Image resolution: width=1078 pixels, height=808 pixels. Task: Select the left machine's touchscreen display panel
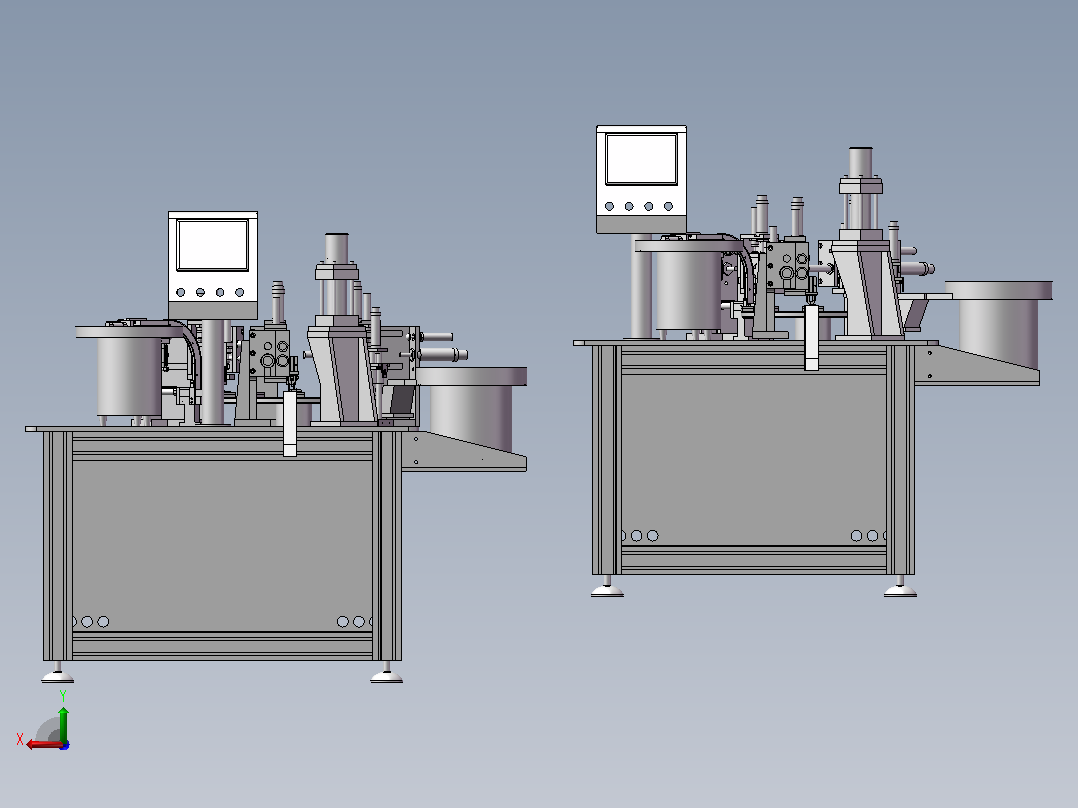pyautogui.click(x=212, y=245)
